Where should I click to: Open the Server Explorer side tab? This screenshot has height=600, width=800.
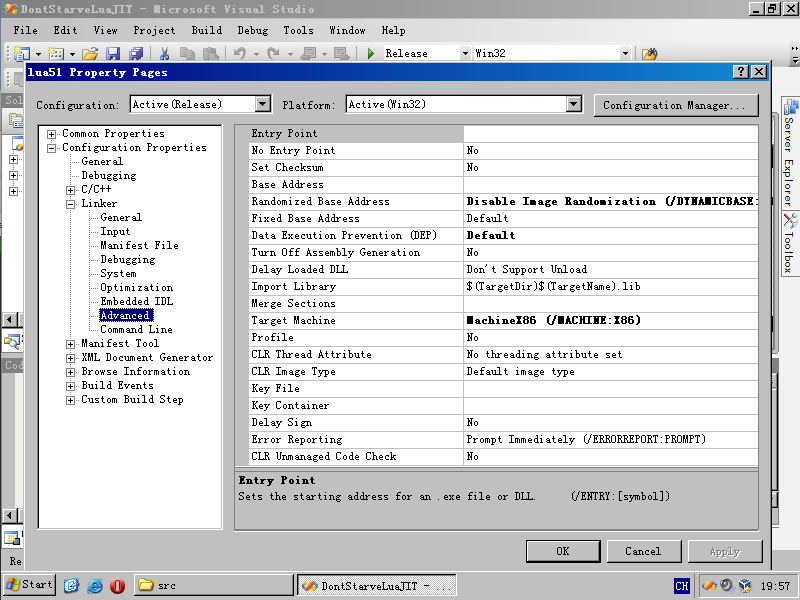[x=789, y=153]
